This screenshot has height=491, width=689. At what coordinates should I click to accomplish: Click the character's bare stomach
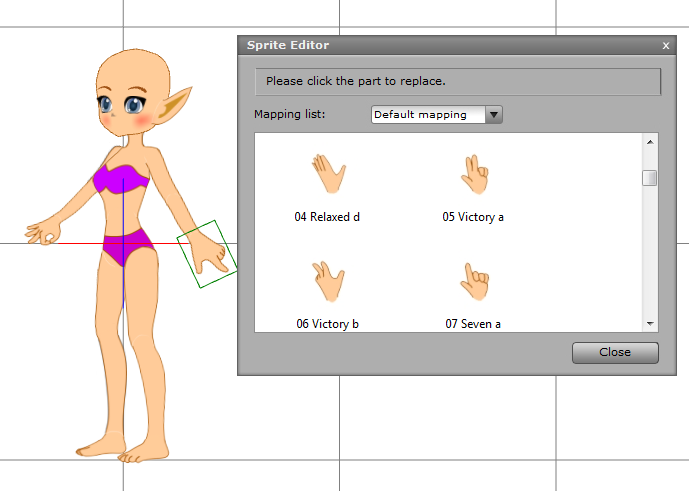[123, 212]
